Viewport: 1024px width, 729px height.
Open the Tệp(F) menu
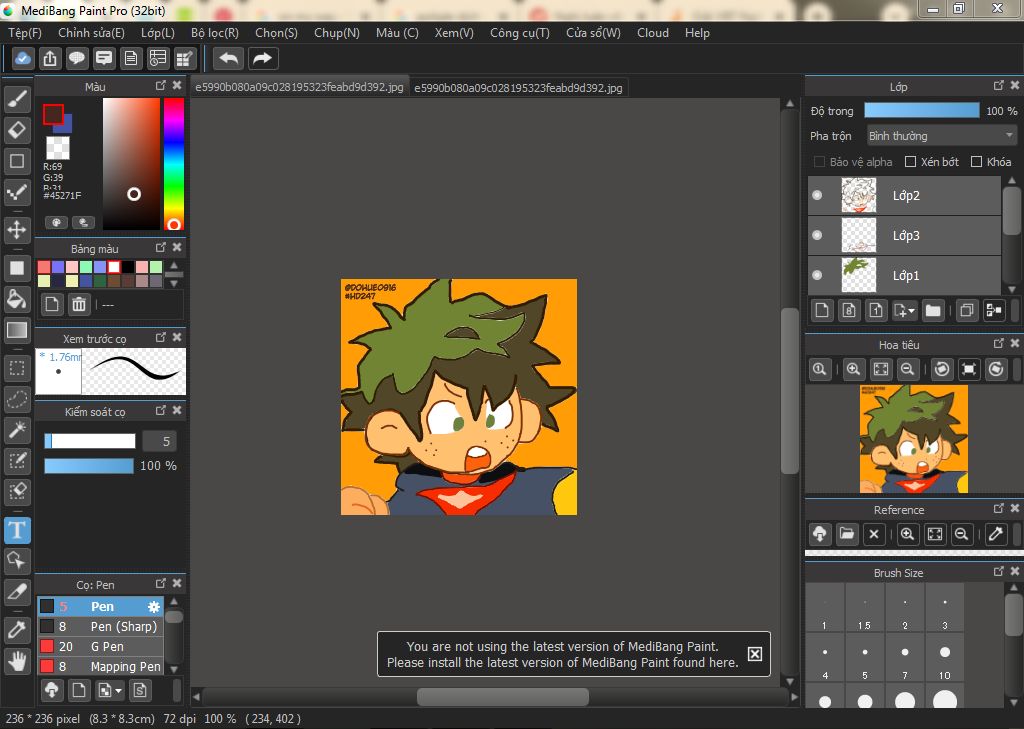pos(25,33)
